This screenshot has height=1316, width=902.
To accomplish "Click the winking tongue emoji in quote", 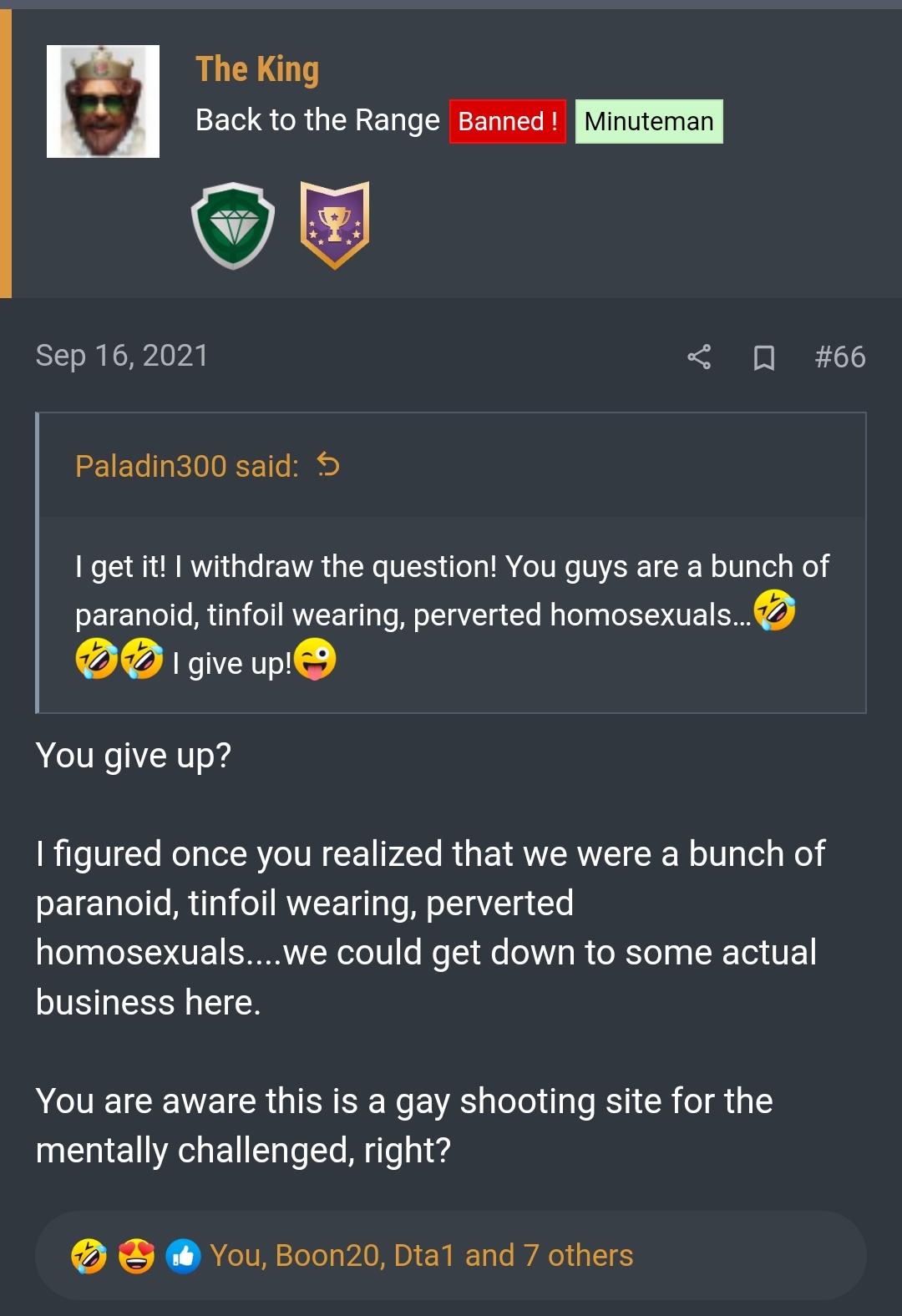I will 315,660.
